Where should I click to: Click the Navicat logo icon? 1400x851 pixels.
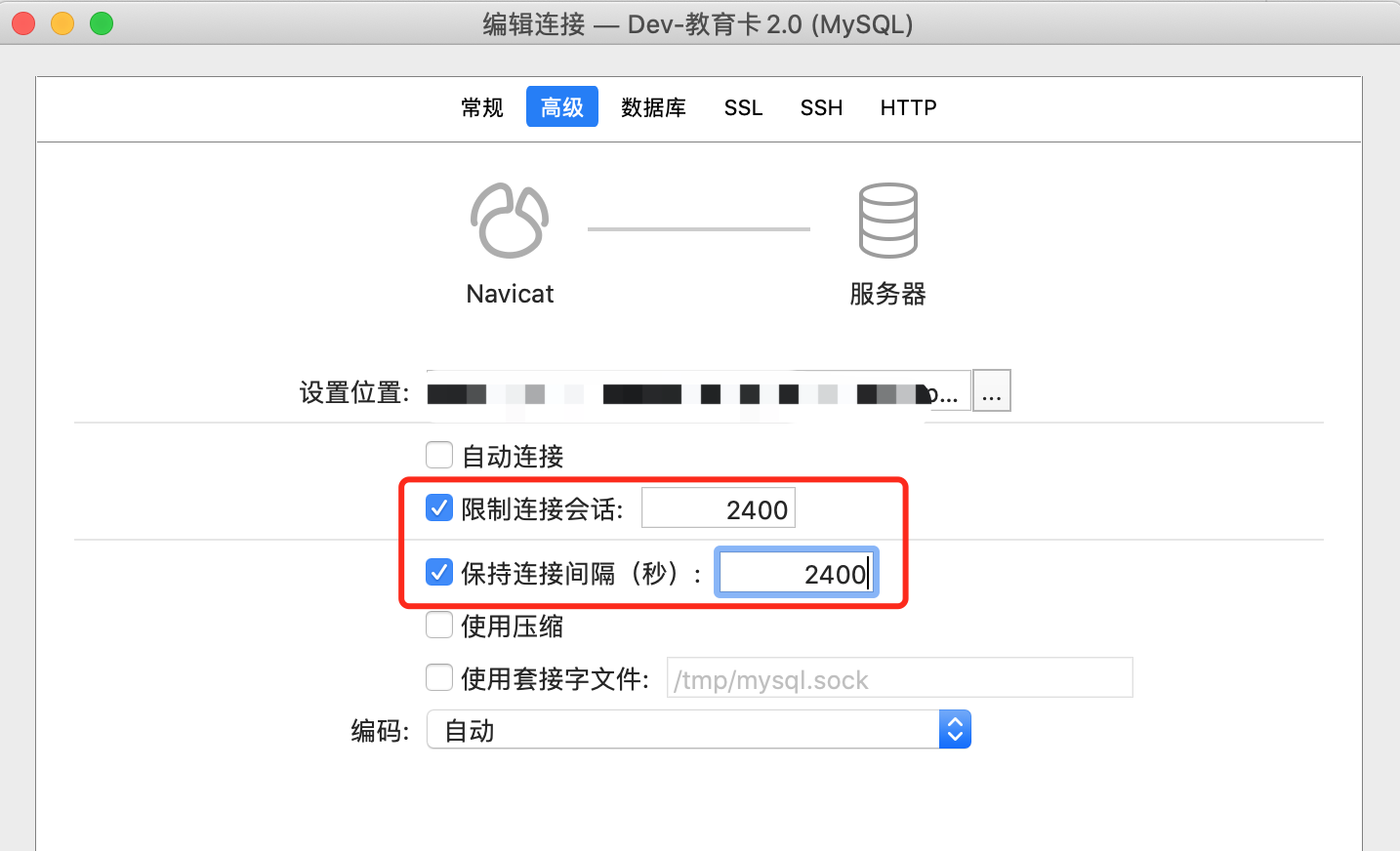510,221
